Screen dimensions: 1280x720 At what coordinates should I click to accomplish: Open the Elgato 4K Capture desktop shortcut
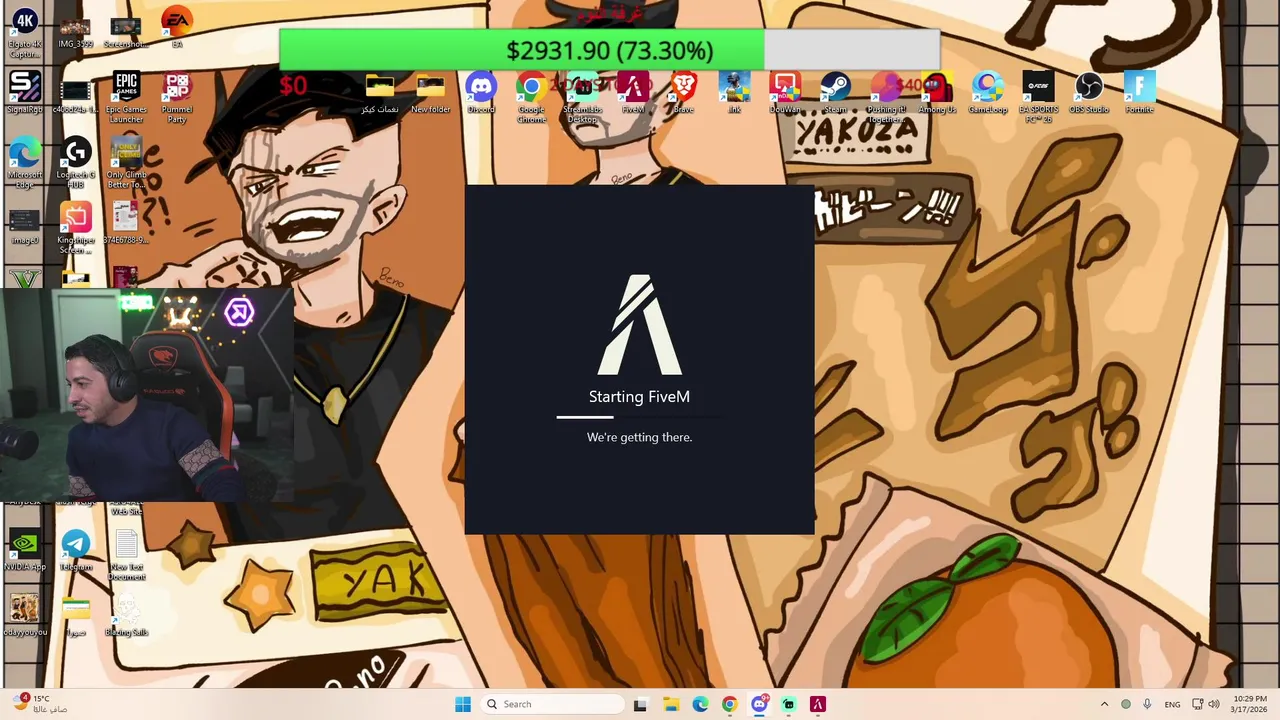24,32
